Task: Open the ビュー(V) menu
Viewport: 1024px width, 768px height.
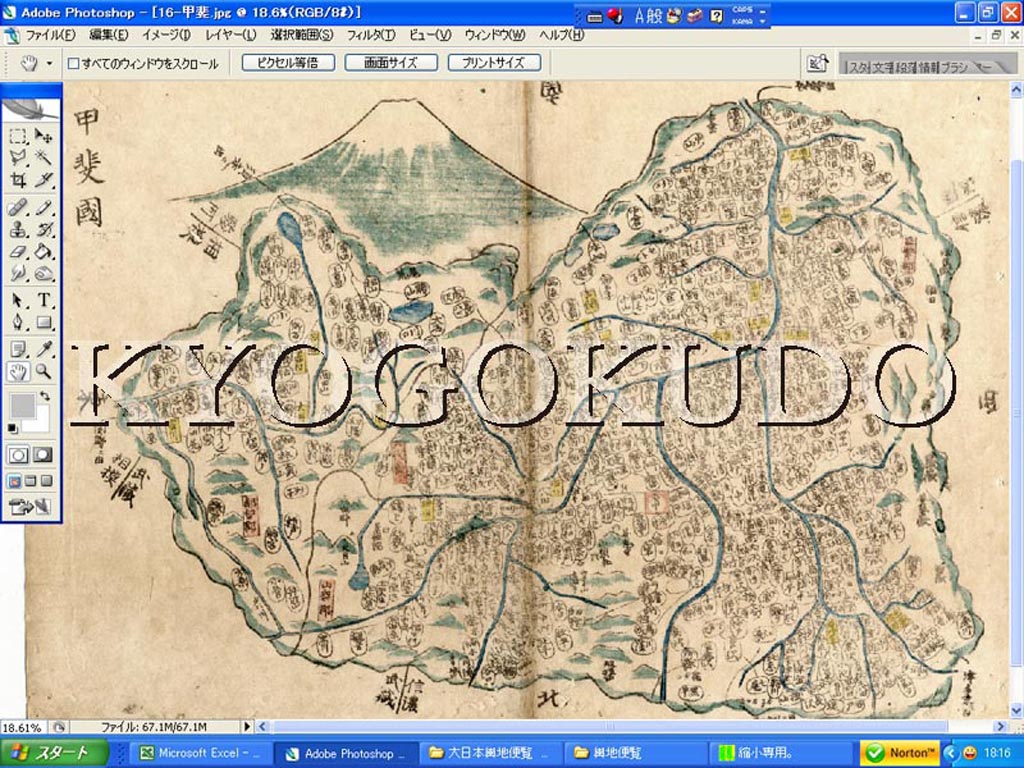Action: pos(430,35)
